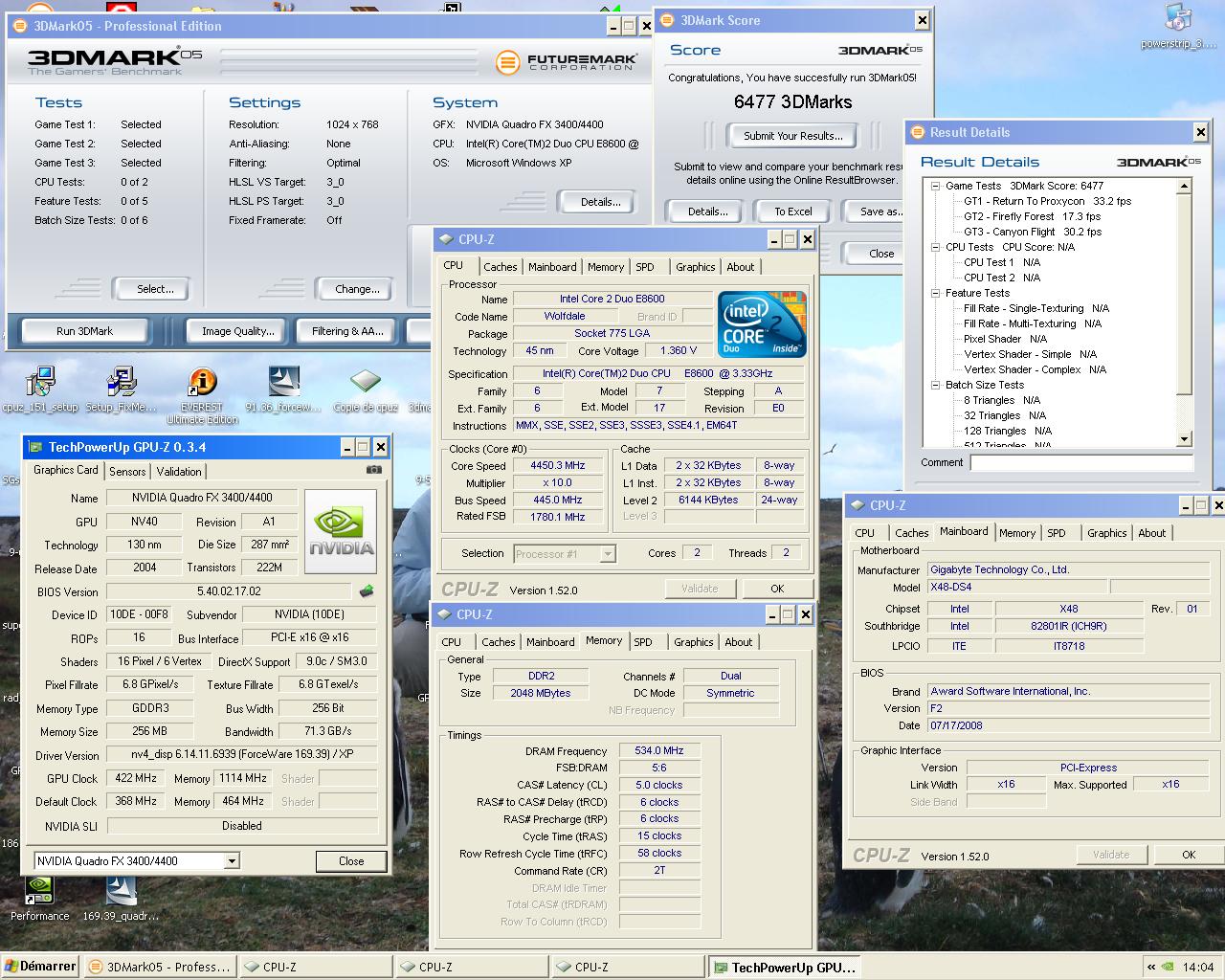Open SPD tab in CPU-Z memory timings window

point(643,642)
